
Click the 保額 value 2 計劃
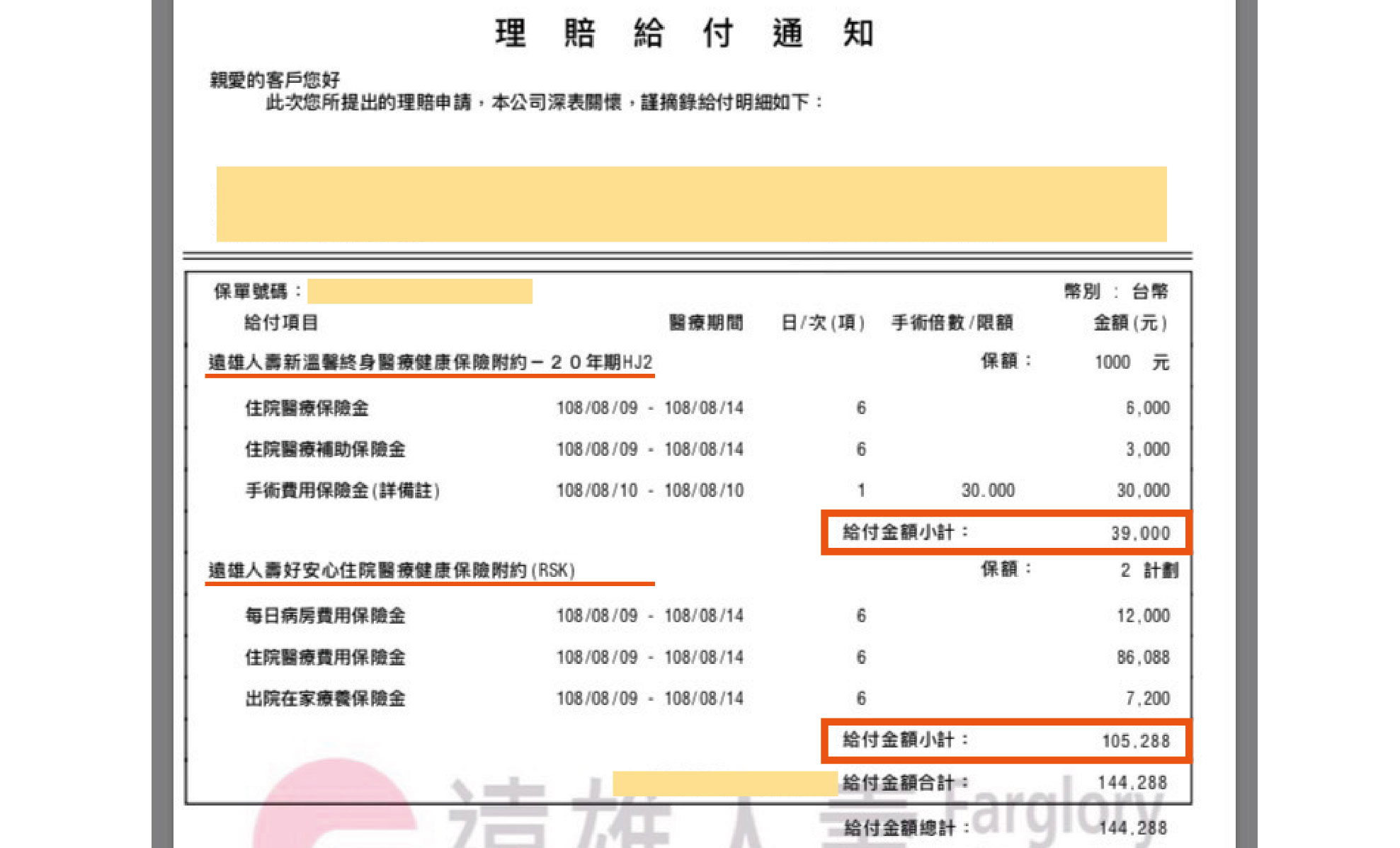pyautogui.click(x=1149, y=571)
